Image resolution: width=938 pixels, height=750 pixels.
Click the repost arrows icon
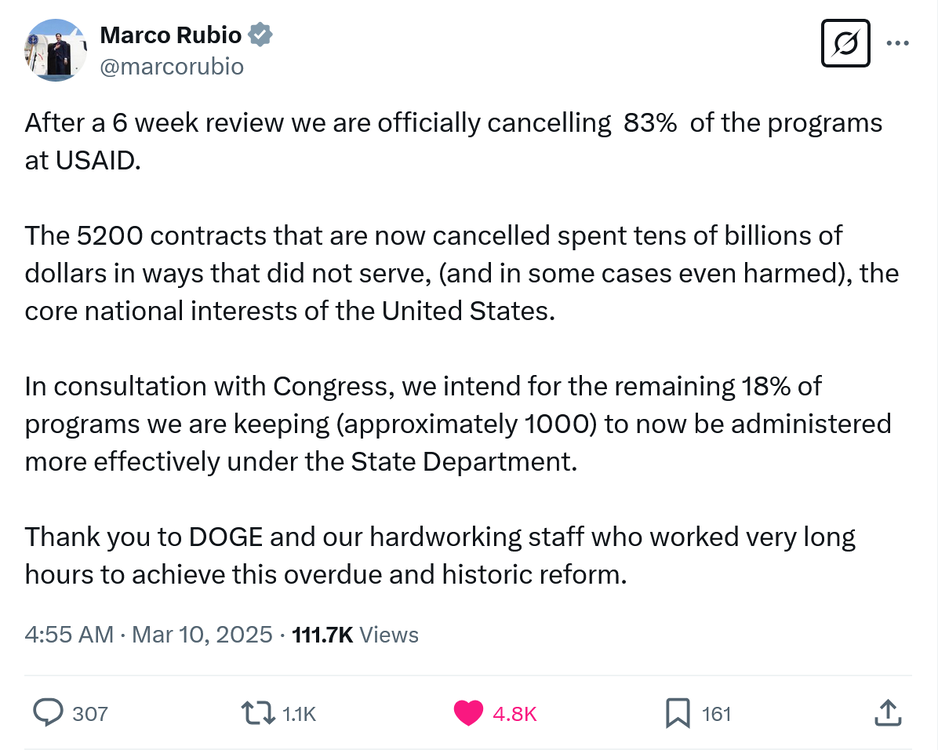click(257, 713)
